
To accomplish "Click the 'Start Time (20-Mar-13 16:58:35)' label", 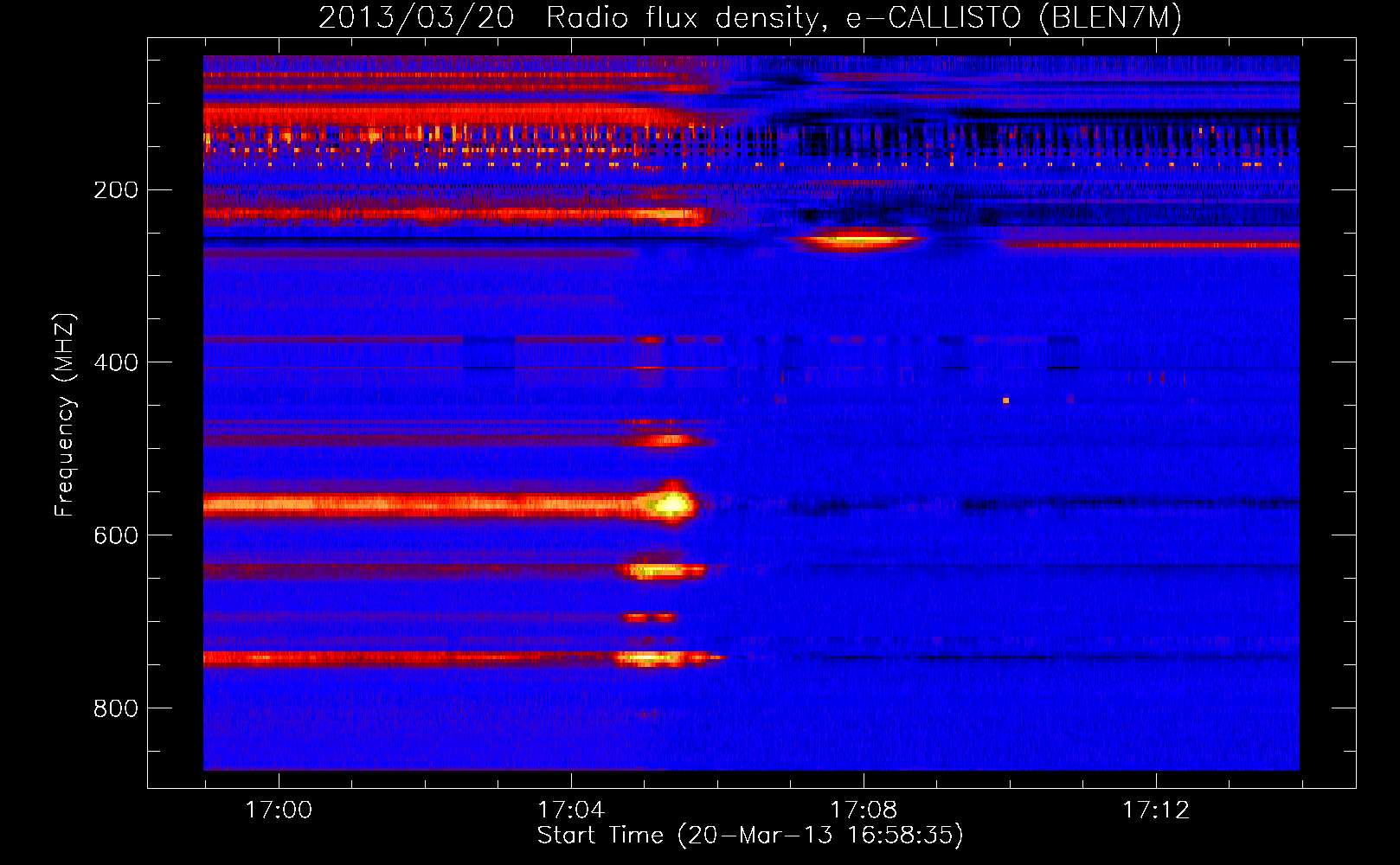I will (x=750, y=836).
